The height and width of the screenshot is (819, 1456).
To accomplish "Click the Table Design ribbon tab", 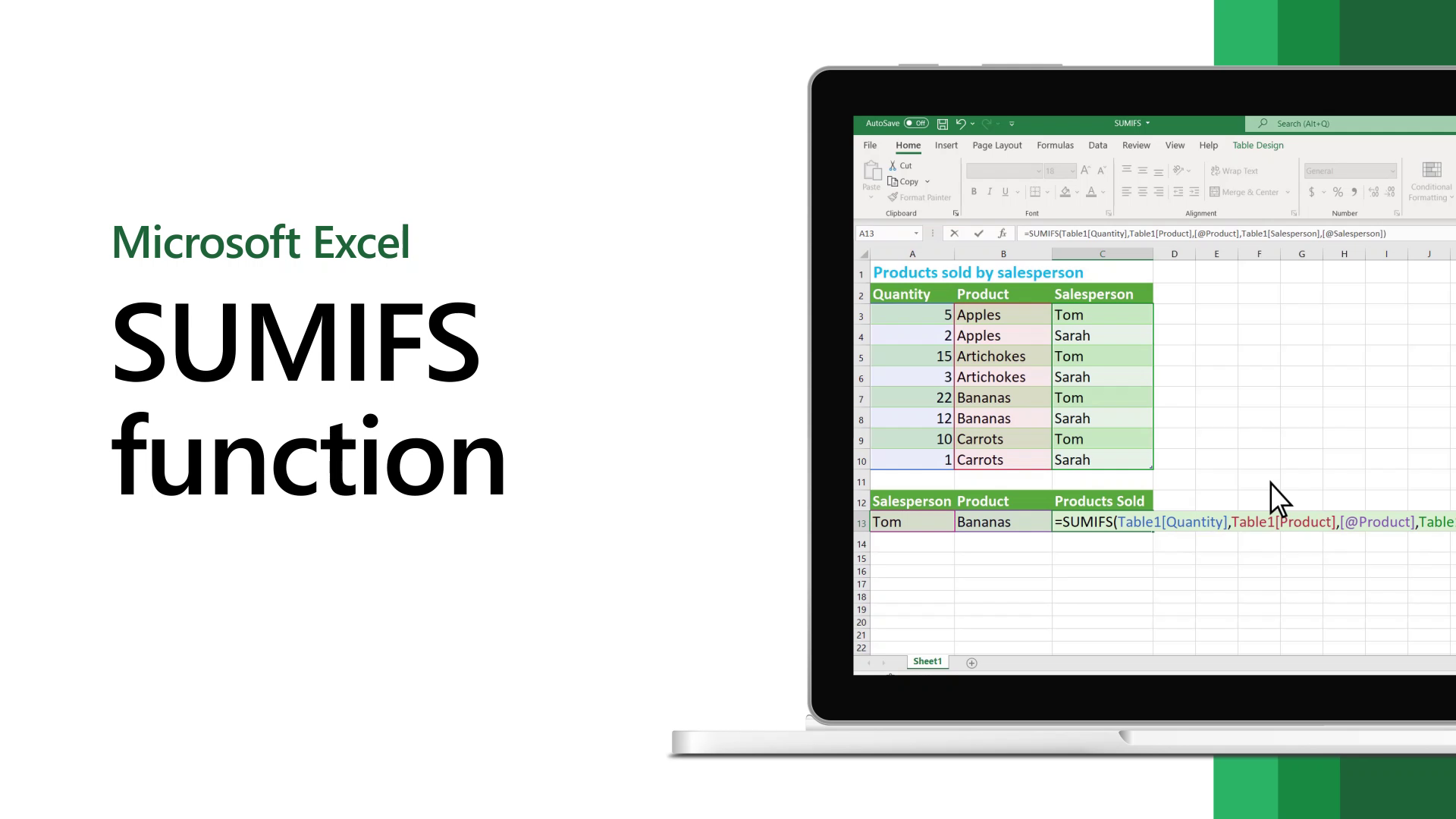I will tap(1257, 145).
